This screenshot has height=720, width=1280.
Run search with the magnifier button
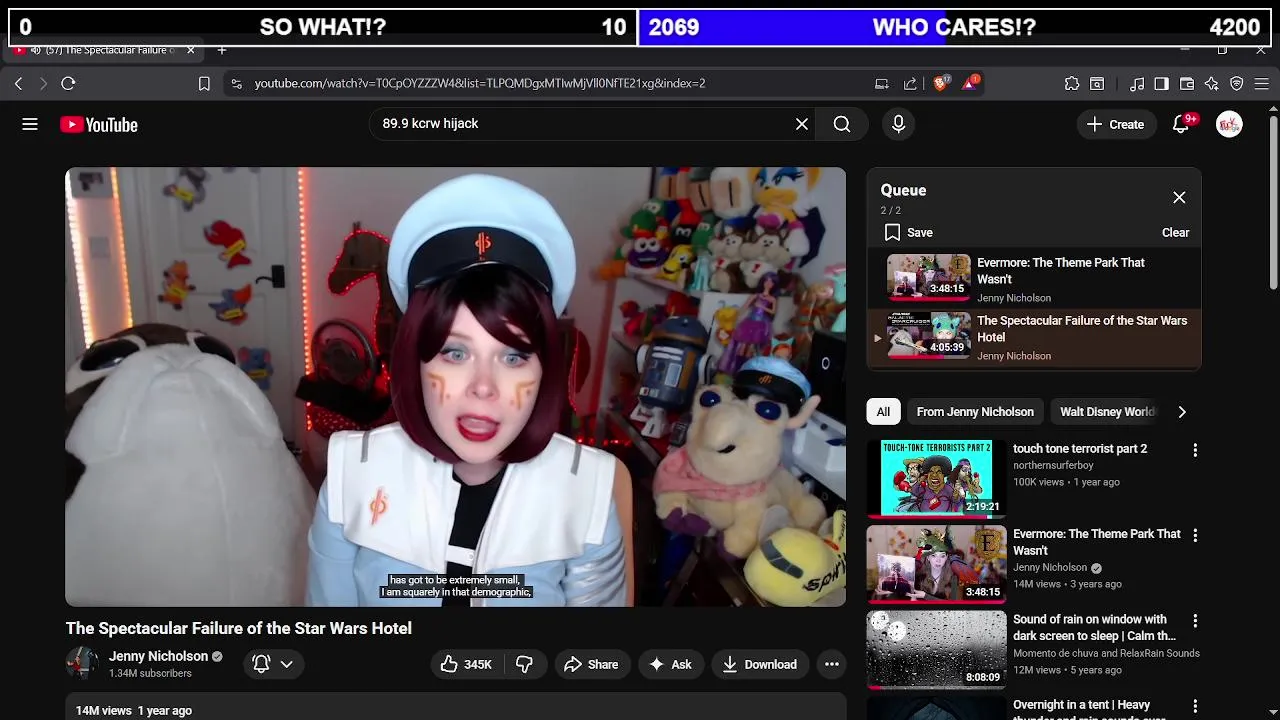pyautogui.click(x=842, y=124)
